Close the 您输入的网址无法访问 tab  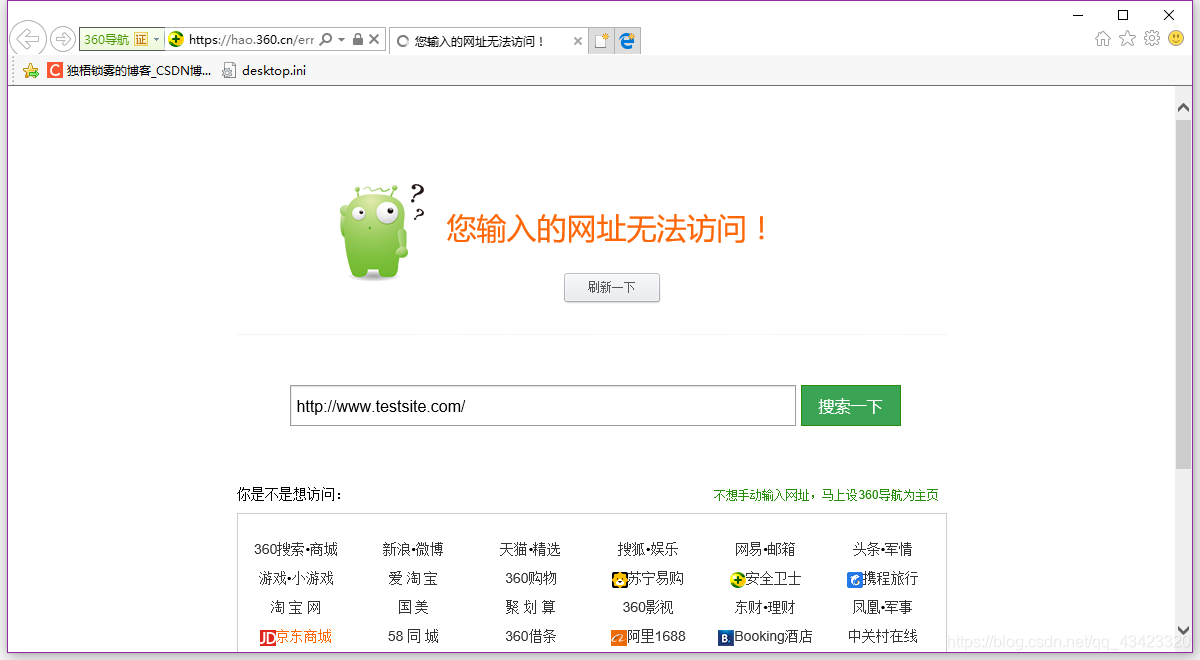click(578, 41)
